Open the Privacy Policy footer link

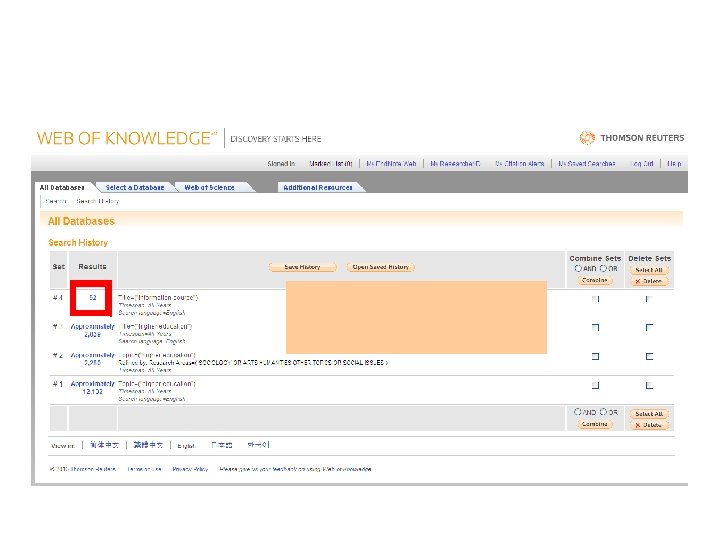[x=190, y=469]
